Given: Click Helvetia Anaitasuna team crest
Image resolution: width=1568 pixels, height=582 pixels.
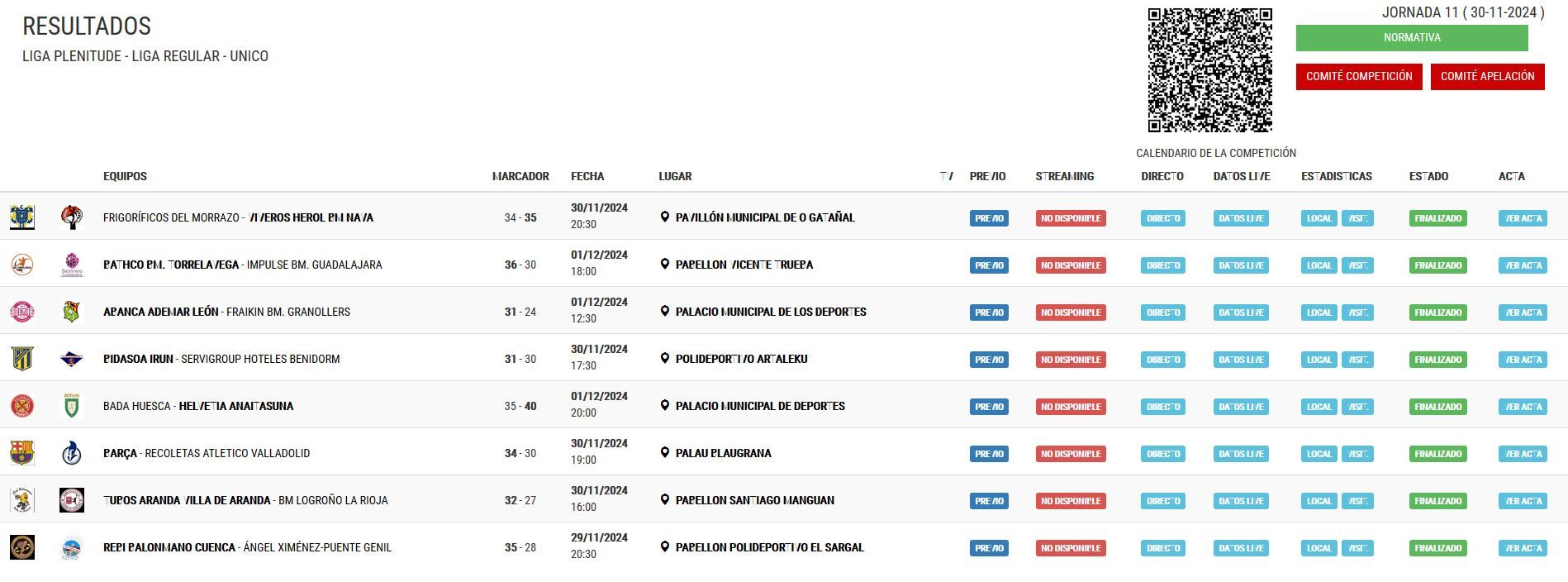Looking at the screenshot, I should 72,406.
